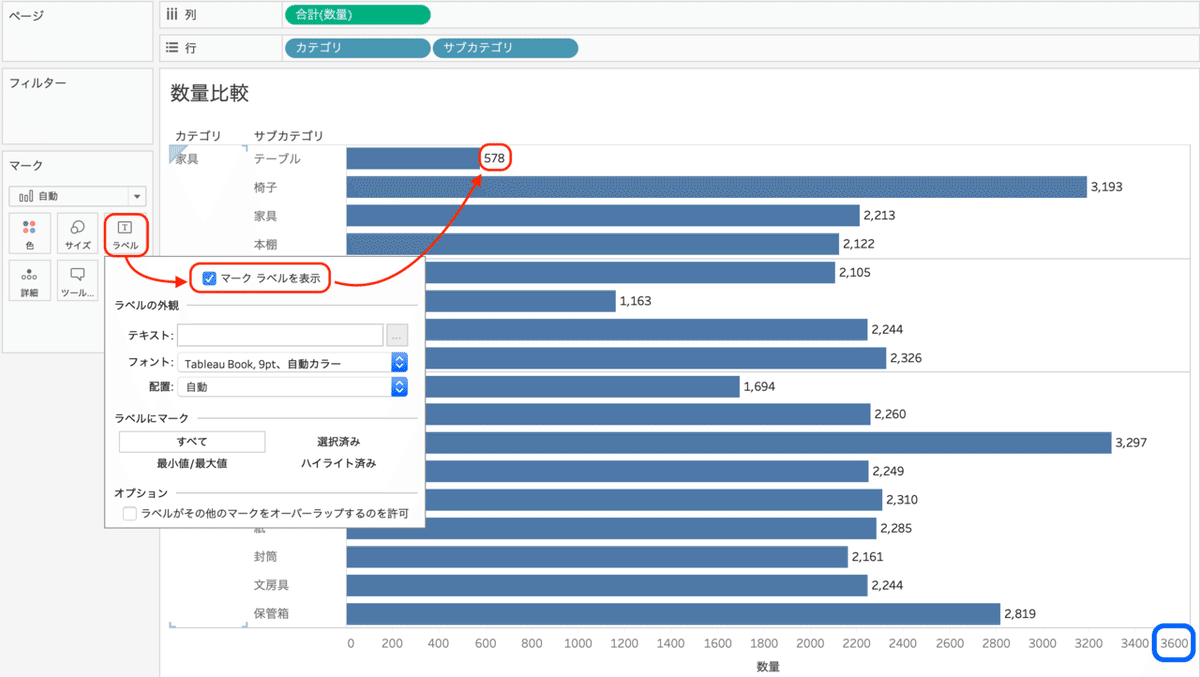The image size is (1200, 677).
Task: Click the カテゴリ pill on Rows
Action: coord(356,47)
